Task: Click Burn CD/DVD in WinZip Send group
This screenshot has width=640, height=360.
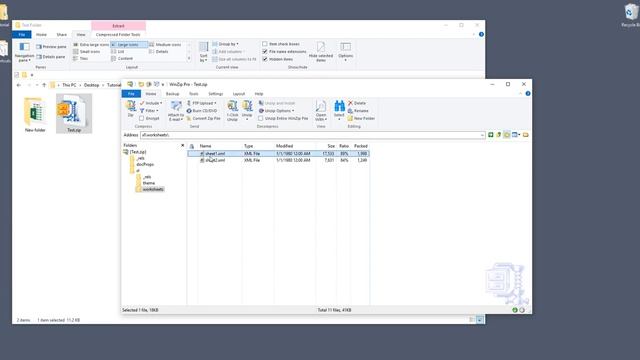Action: pyautogui.click(x=202, y=111)
